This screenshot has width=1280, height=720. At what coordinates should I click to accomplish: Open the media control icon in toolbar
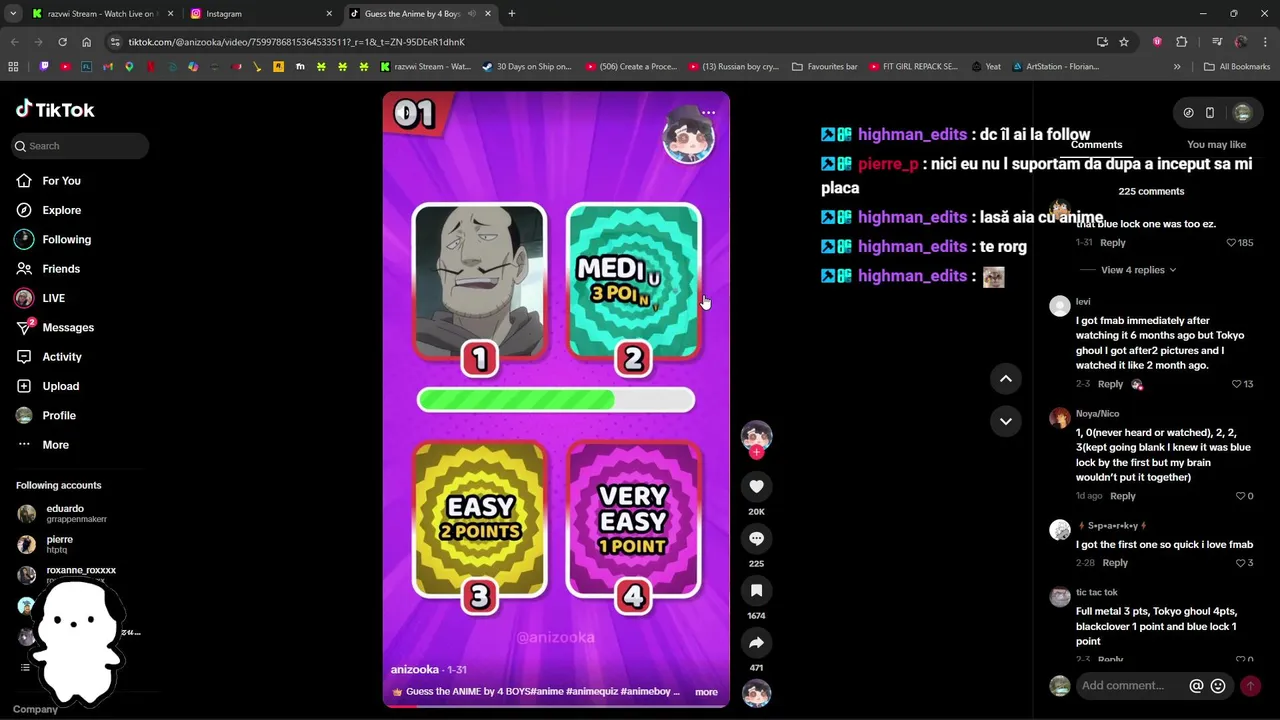[x=1217, y=42]
